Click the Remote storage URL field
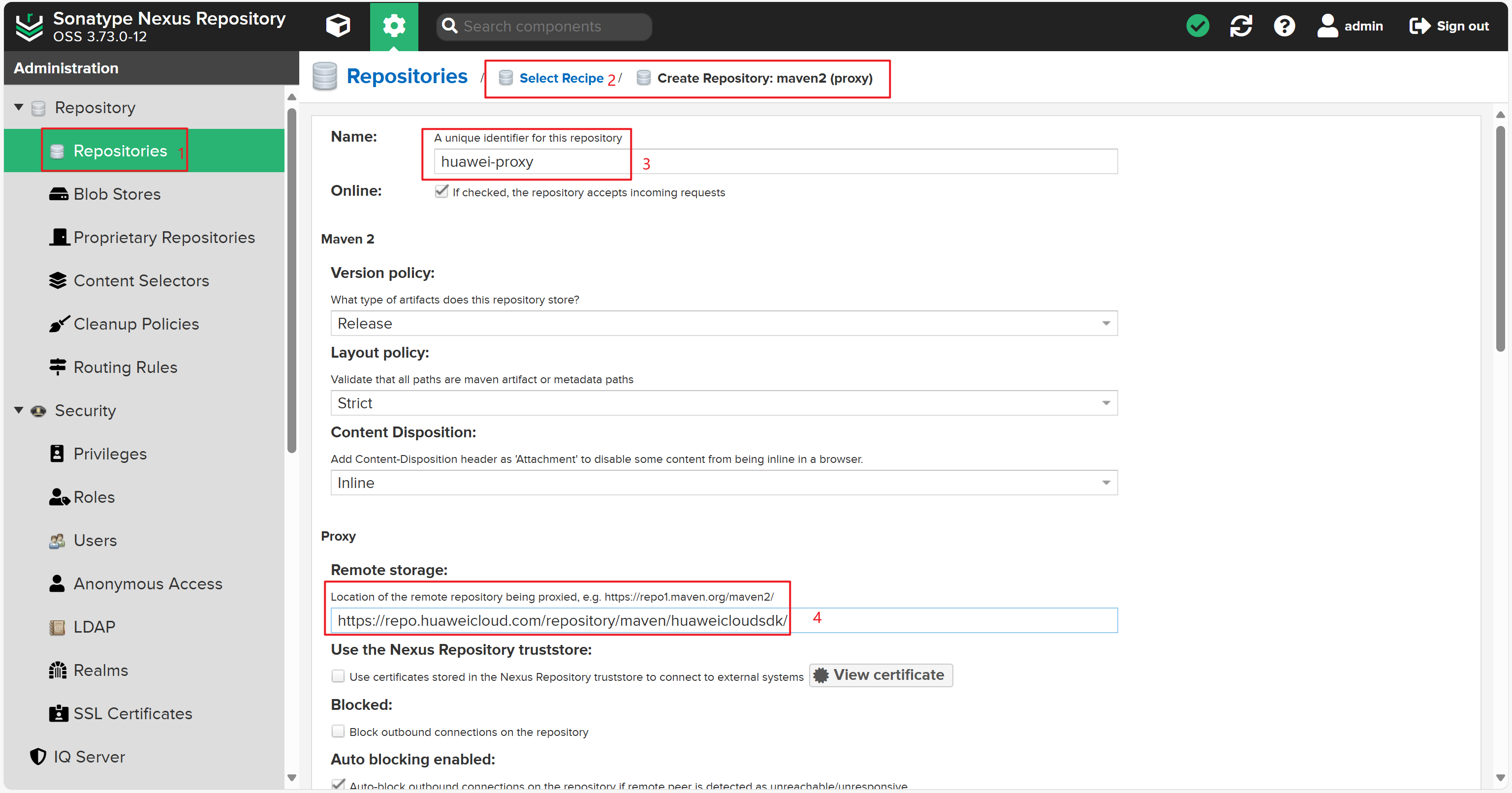The image size is (1512, 793). pos(724,620)
